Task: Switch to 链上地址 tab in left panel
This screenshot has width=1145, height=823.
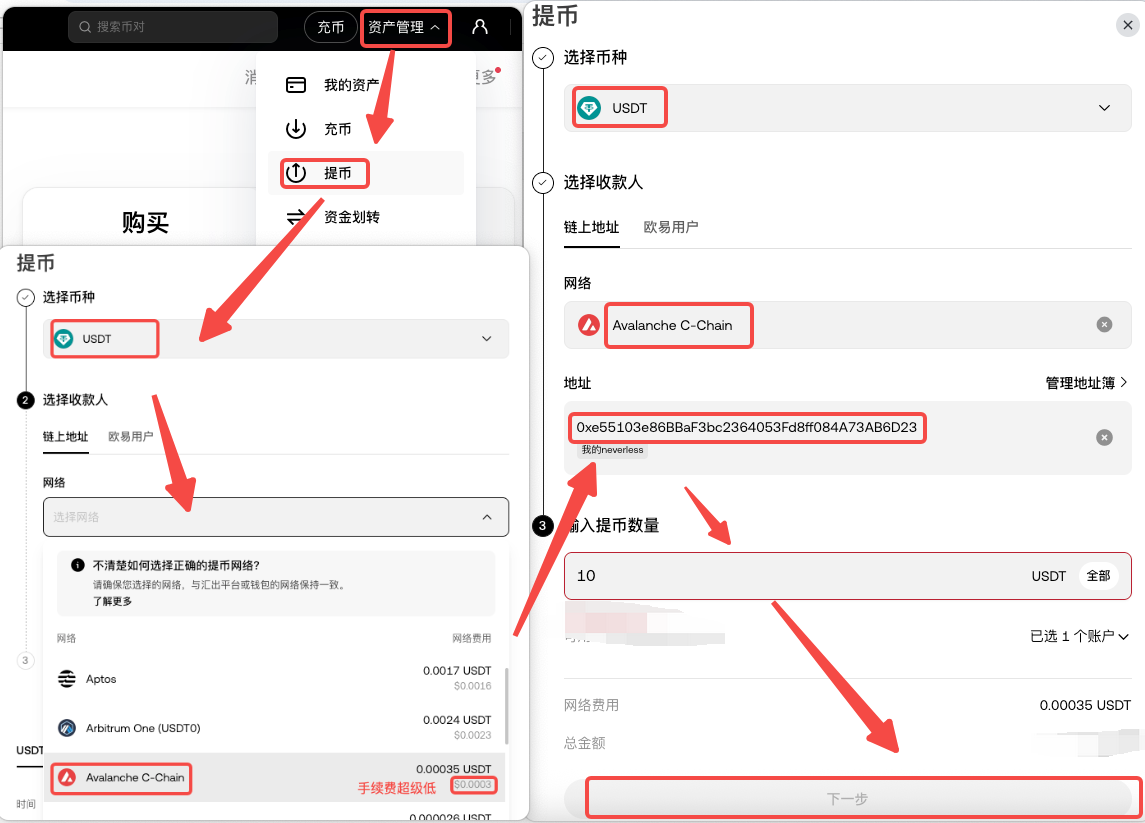Action: [x=65, y=437]
